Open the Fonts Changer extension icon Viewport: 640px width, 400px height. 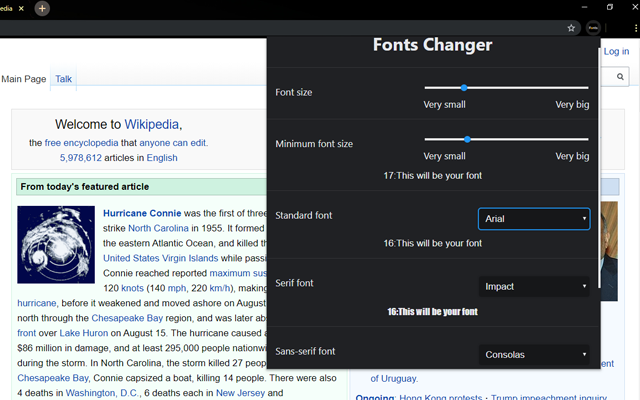(x=593, y=28)
